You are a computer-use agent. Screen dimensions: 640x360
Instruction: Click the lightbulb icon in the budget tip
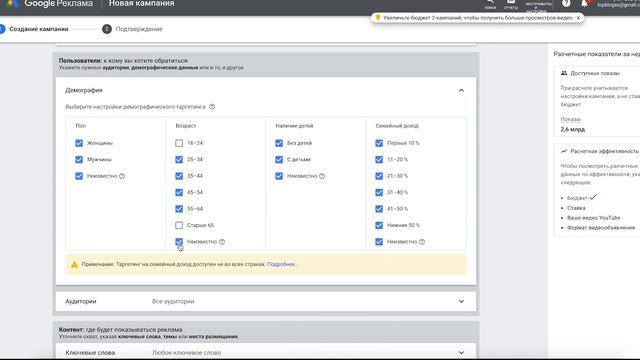point(378,18)
